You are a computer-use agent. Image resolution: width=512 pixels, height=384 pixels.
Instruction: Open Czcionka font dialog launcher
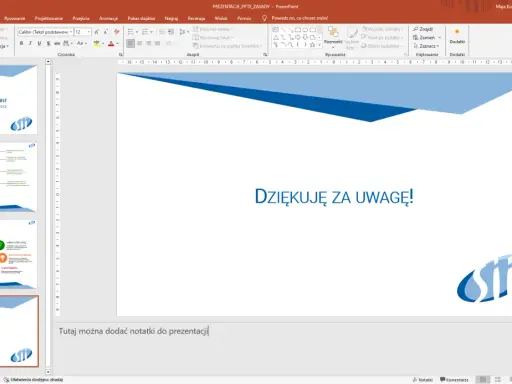tap(120, 54)
